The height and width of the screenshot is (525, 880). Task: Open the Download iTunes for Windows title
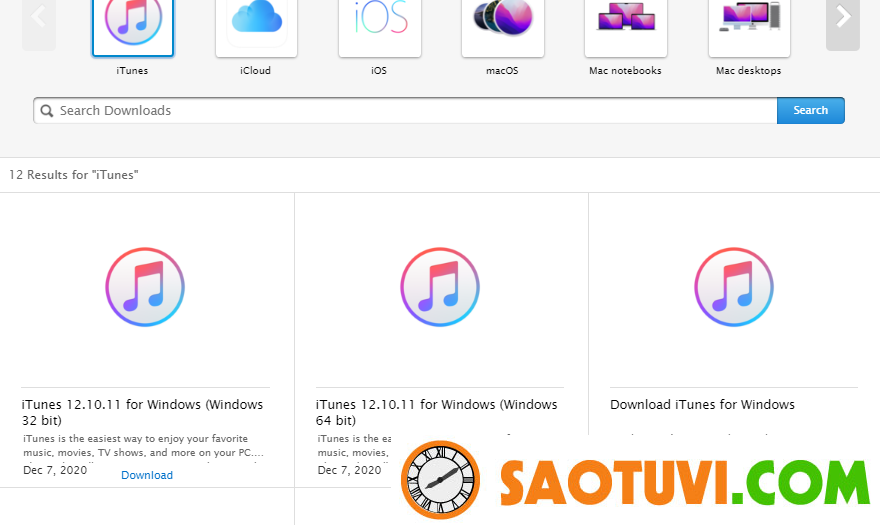(702, 405)
